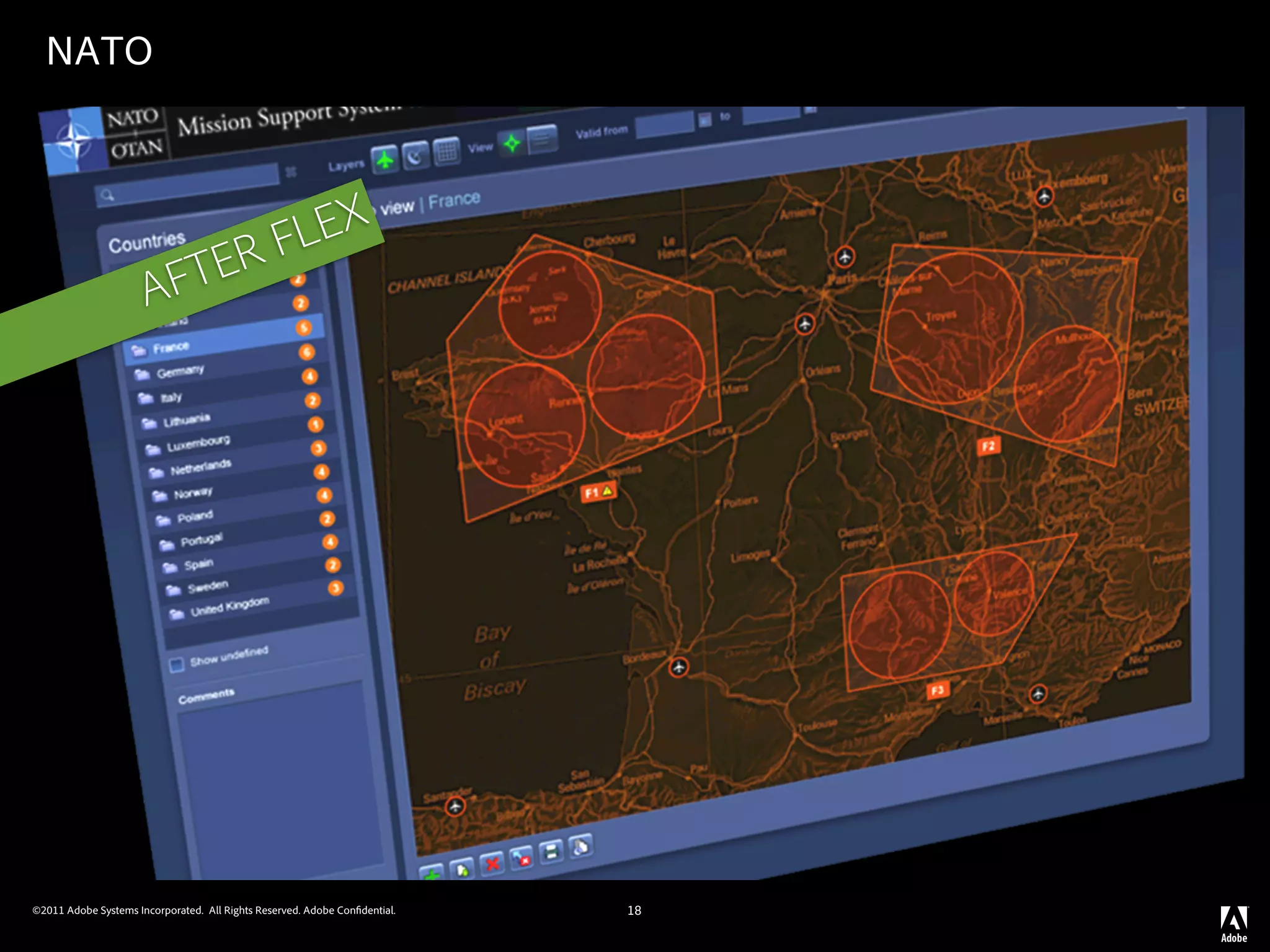
Task: Click the arrow with red X icon
Action: (x=522, y=858)
